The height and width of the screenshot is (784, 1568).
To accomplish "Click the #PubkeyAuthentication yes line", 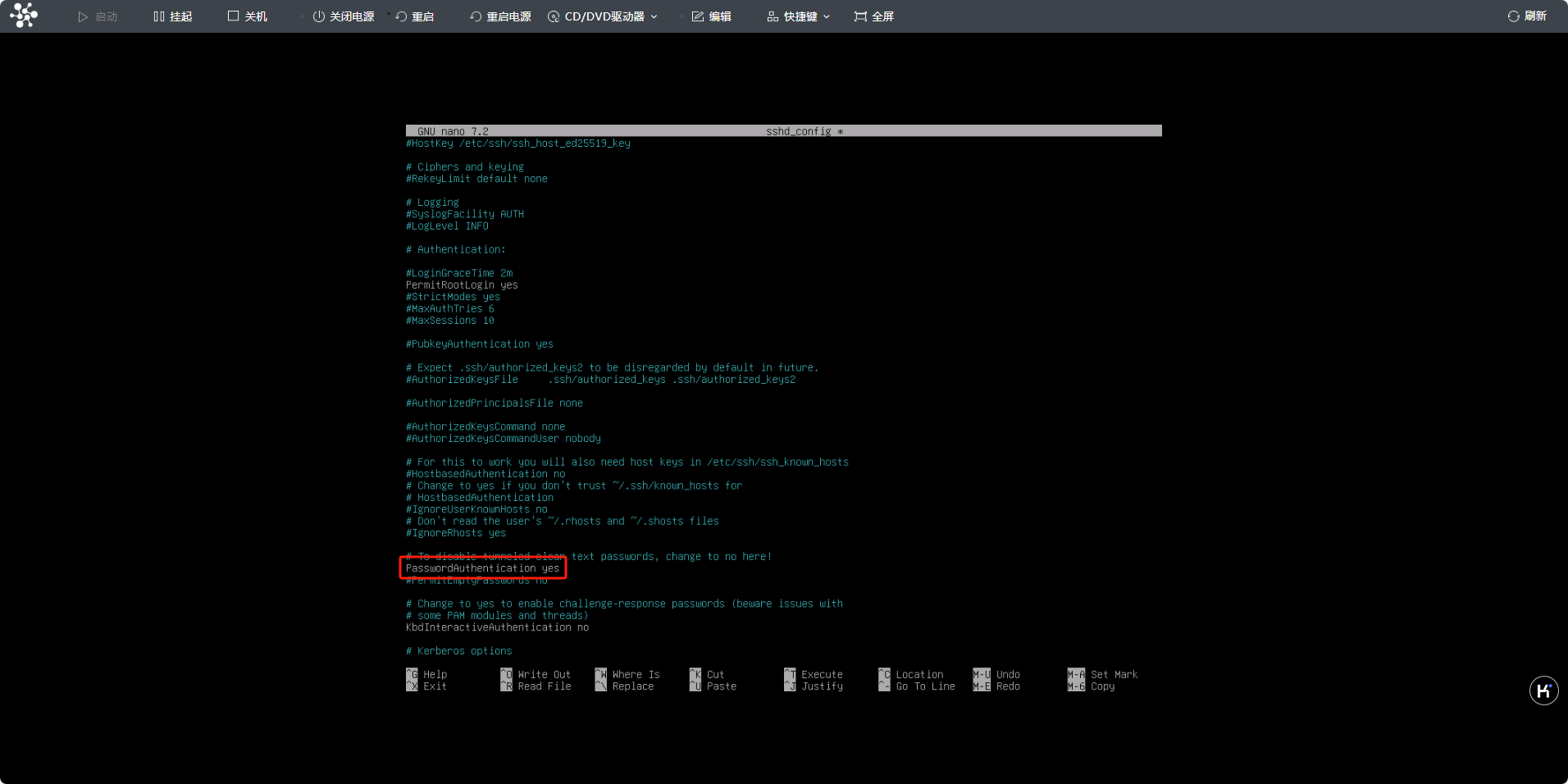I will click(480, 344).
